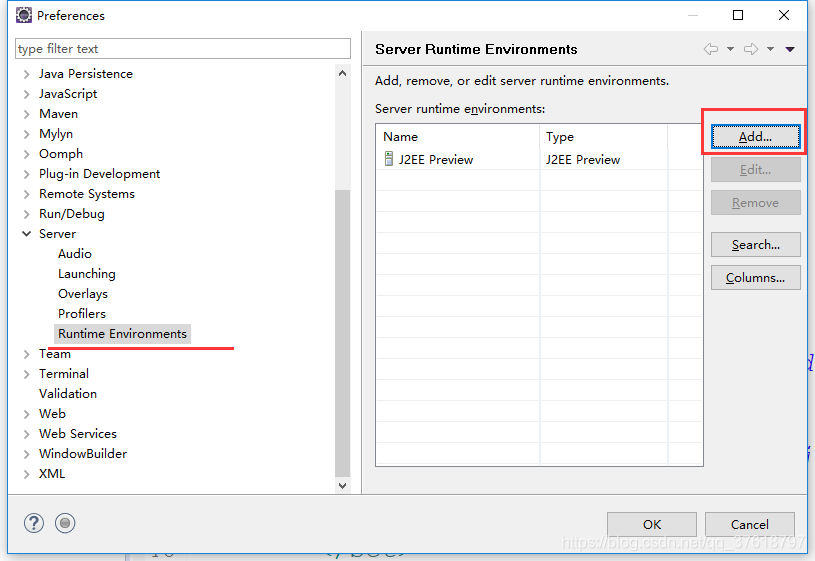Click the back navigation arrow icon
This screenshot has width=815, height=561.
pyautogui.click(x=711, y=49)
